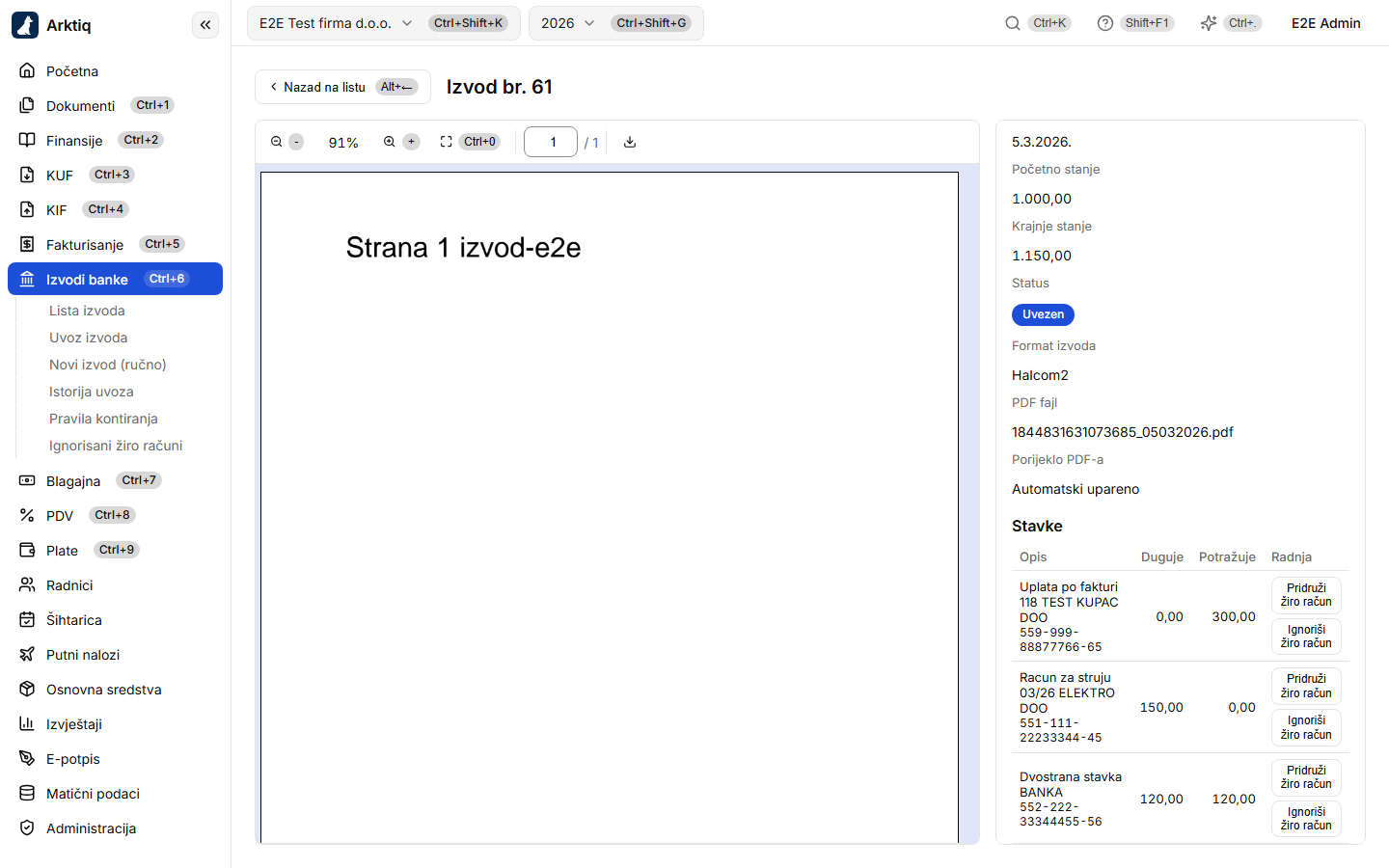The image size is (1389, 868).
Task: Open the company selector E2E Test firma dropdown
Action: [x=383, y=23]
